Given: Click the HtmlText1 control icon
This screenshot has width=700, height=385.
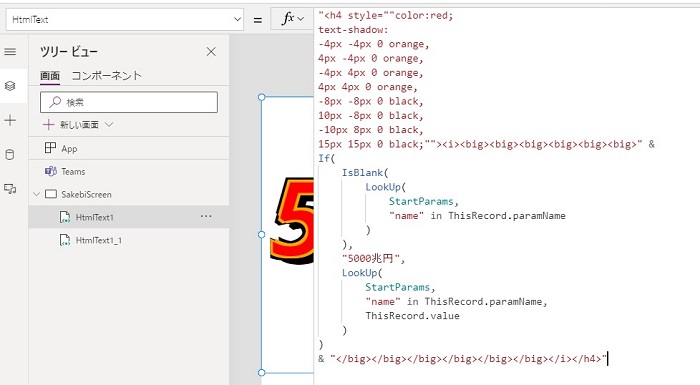Looking at the screenshot, I should [x=65, y=217].
